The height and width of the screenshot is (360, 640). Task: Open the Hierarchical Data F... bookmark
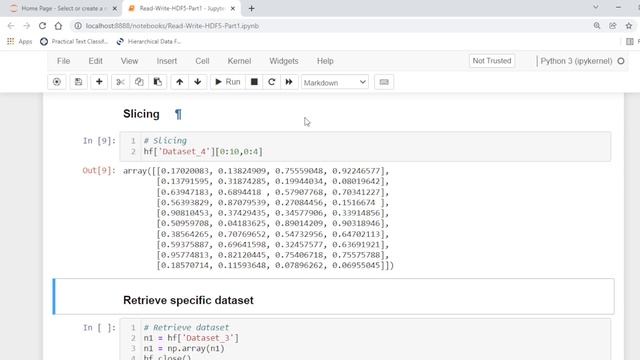click(x=149, y=41)
